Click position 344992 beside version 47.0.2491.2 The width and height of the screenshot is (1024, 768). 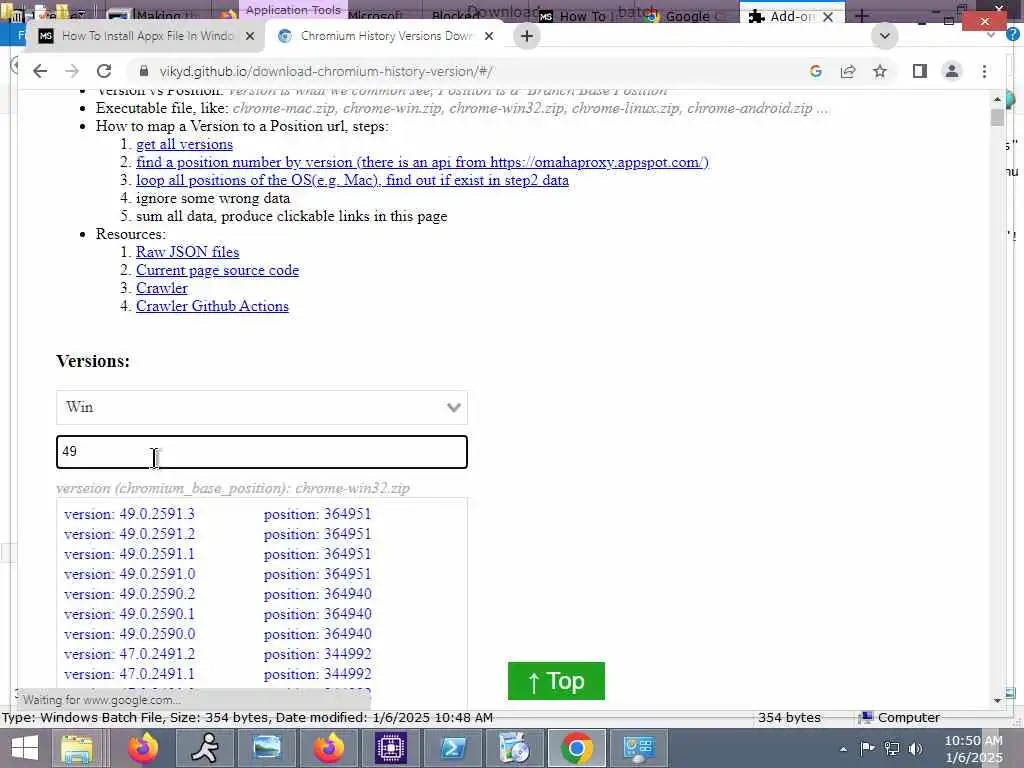click(x=317, y=654)
